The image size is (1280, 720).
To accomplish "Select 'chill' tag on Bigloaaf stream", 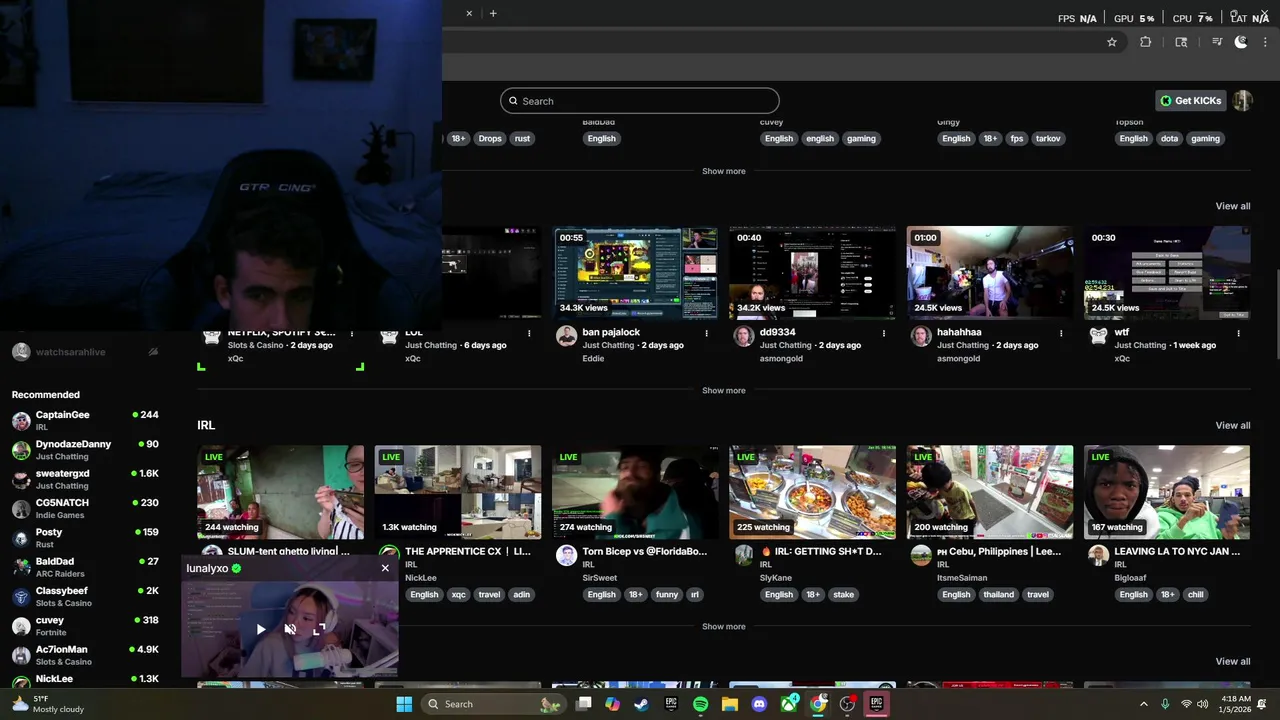I will (x=1196, y=595).
